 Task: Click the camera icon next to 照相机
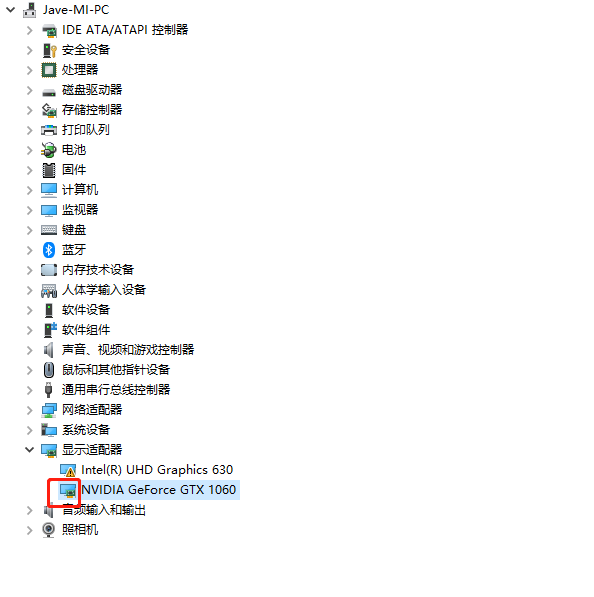tap(49, 530)
